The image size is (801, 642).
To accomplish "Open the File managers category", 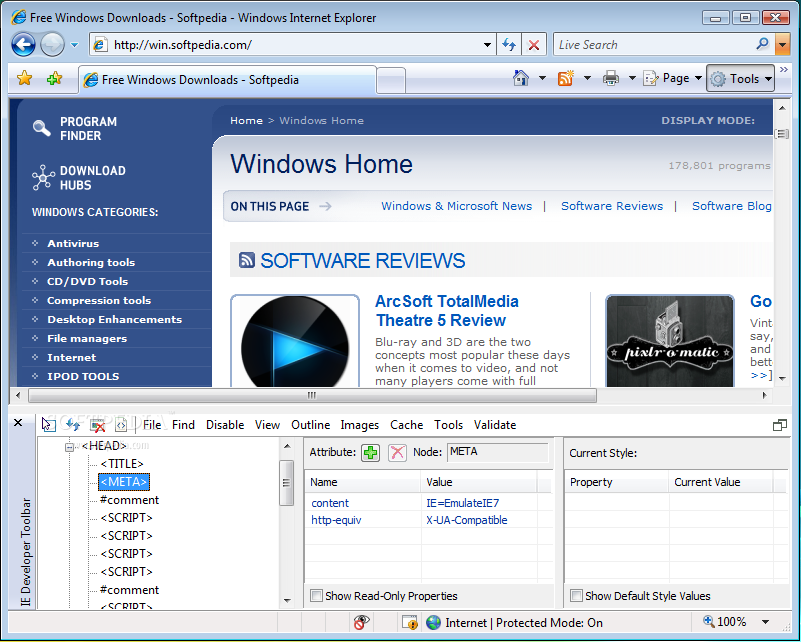I will 87,339.
